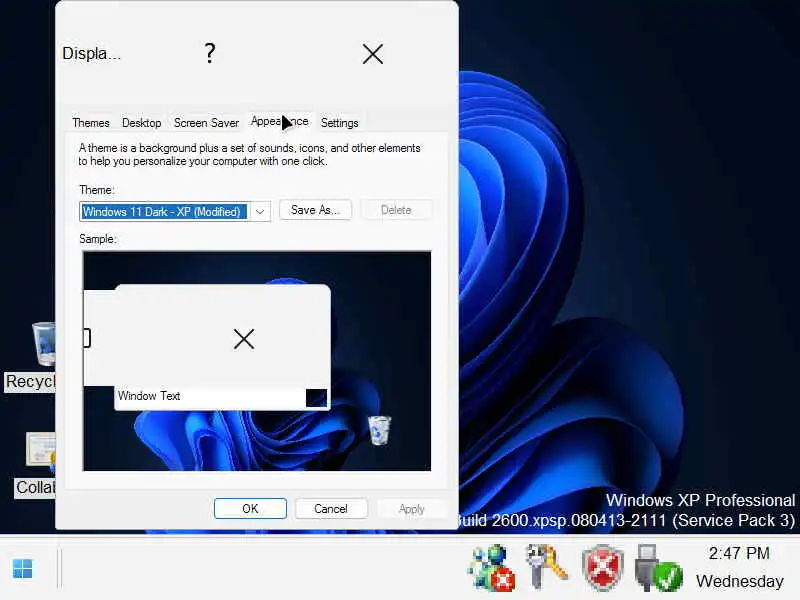Viewport: 800px width, 600px height.
Task: Click the clock showing 2:47 PM
Action: (739, 553)
